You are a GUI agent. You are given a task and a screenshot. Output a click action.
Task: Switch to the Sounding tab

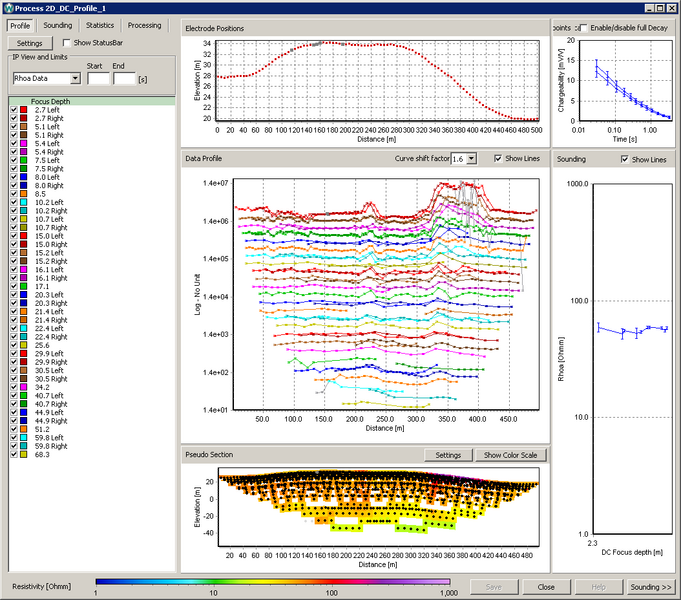click(57, 25)
